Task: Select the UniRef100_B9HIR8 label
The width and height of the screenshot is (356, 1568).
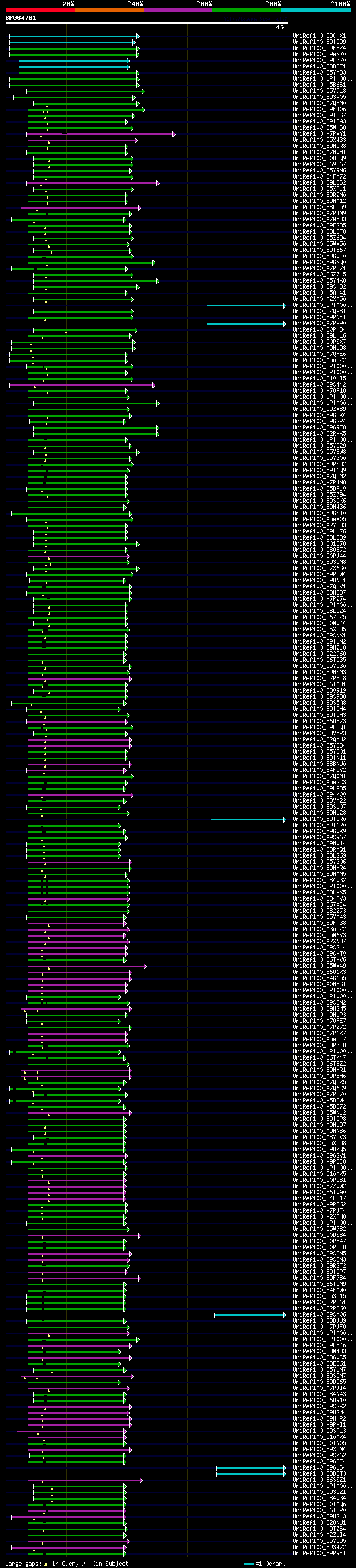Action: click(x=319, y=146)
